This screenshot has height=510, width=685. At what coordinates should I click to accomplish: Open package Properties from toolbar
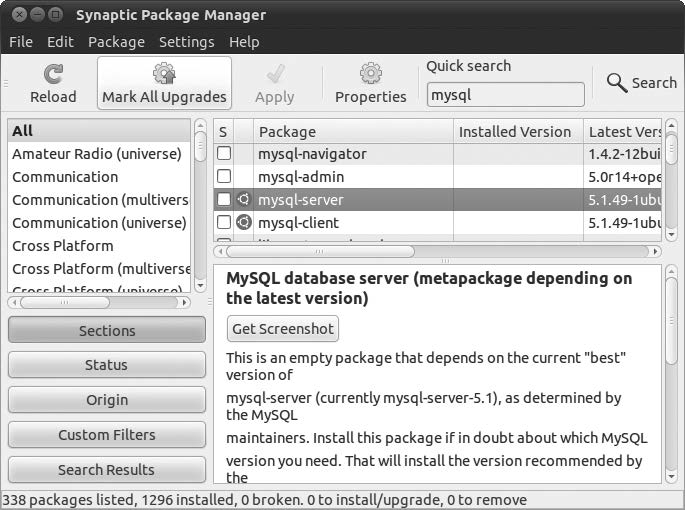coord(370,83)
